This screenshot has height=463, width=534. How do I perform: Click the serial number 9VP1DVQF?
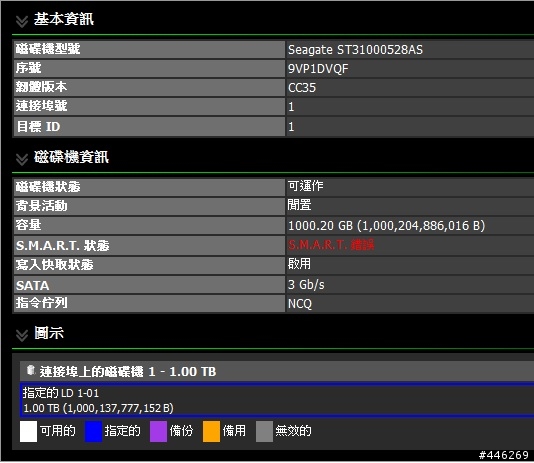(318, 69)
